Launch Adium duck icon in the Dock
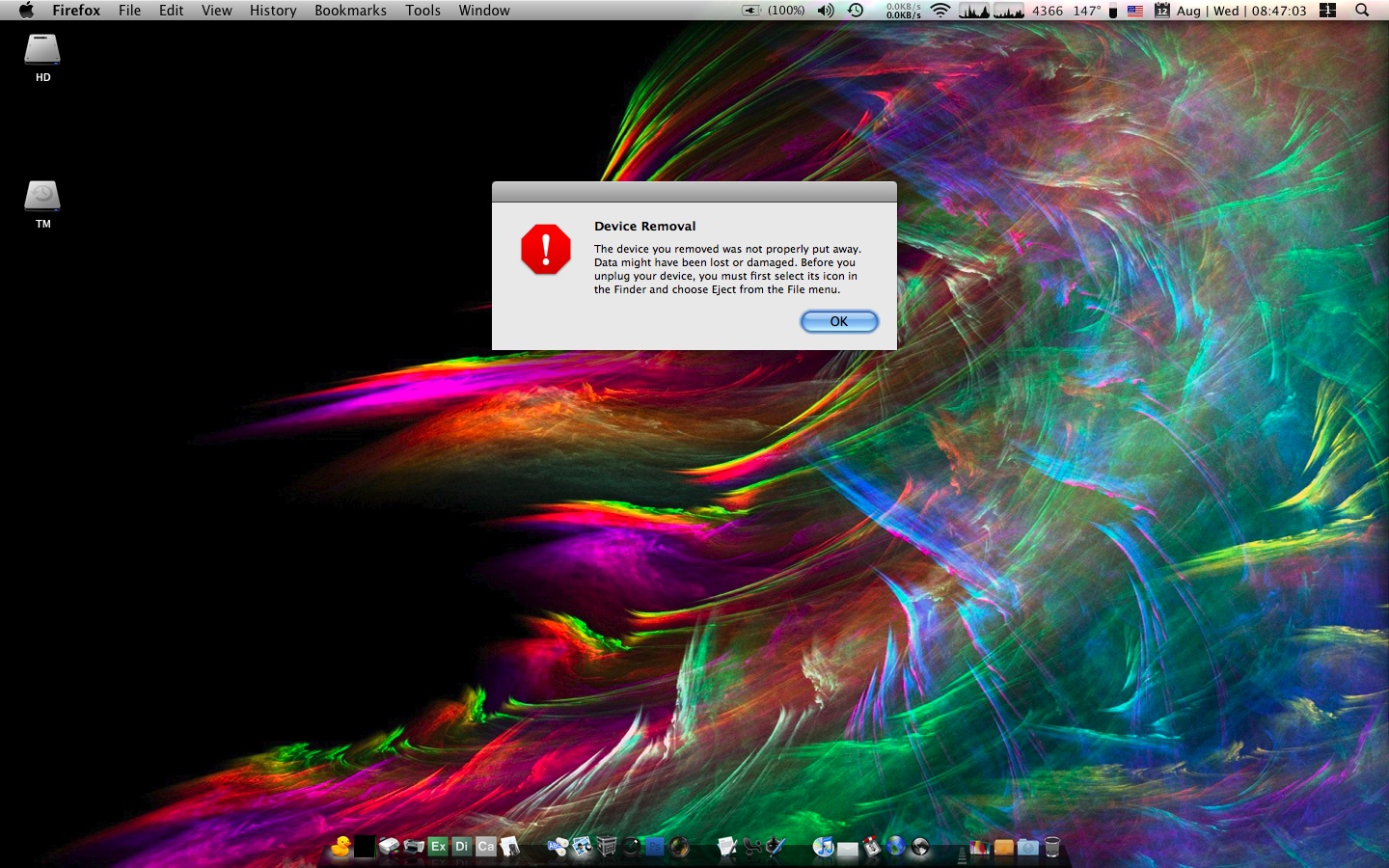The height and width of the screenshot is (868, 1389). (340, 847)
